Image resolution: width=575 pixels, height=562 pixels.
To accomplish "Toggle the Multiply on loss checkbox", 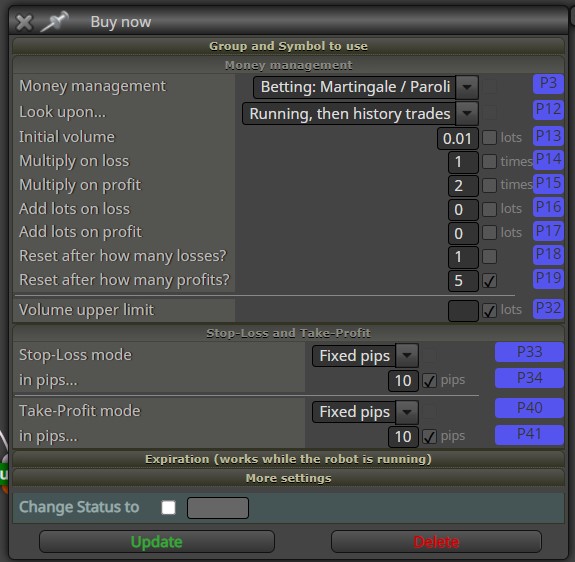I will coord(490,162).
